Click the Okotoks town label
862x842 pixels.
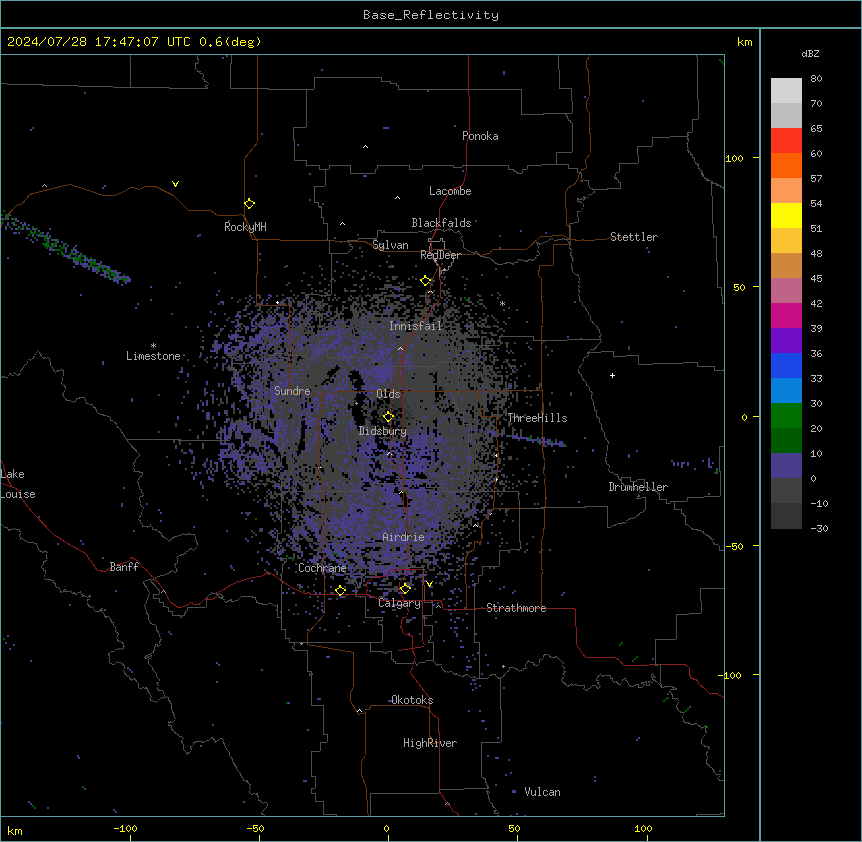pos(412,700)
